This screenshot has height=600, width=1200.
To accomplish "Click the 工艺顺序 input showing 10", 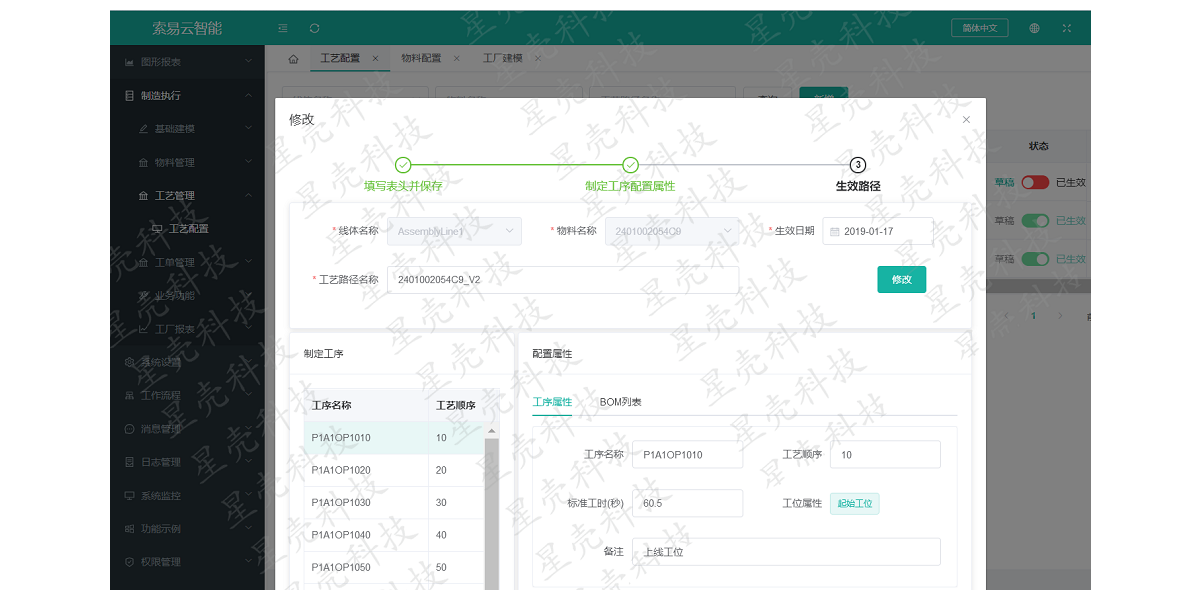I will click(886, 454).
